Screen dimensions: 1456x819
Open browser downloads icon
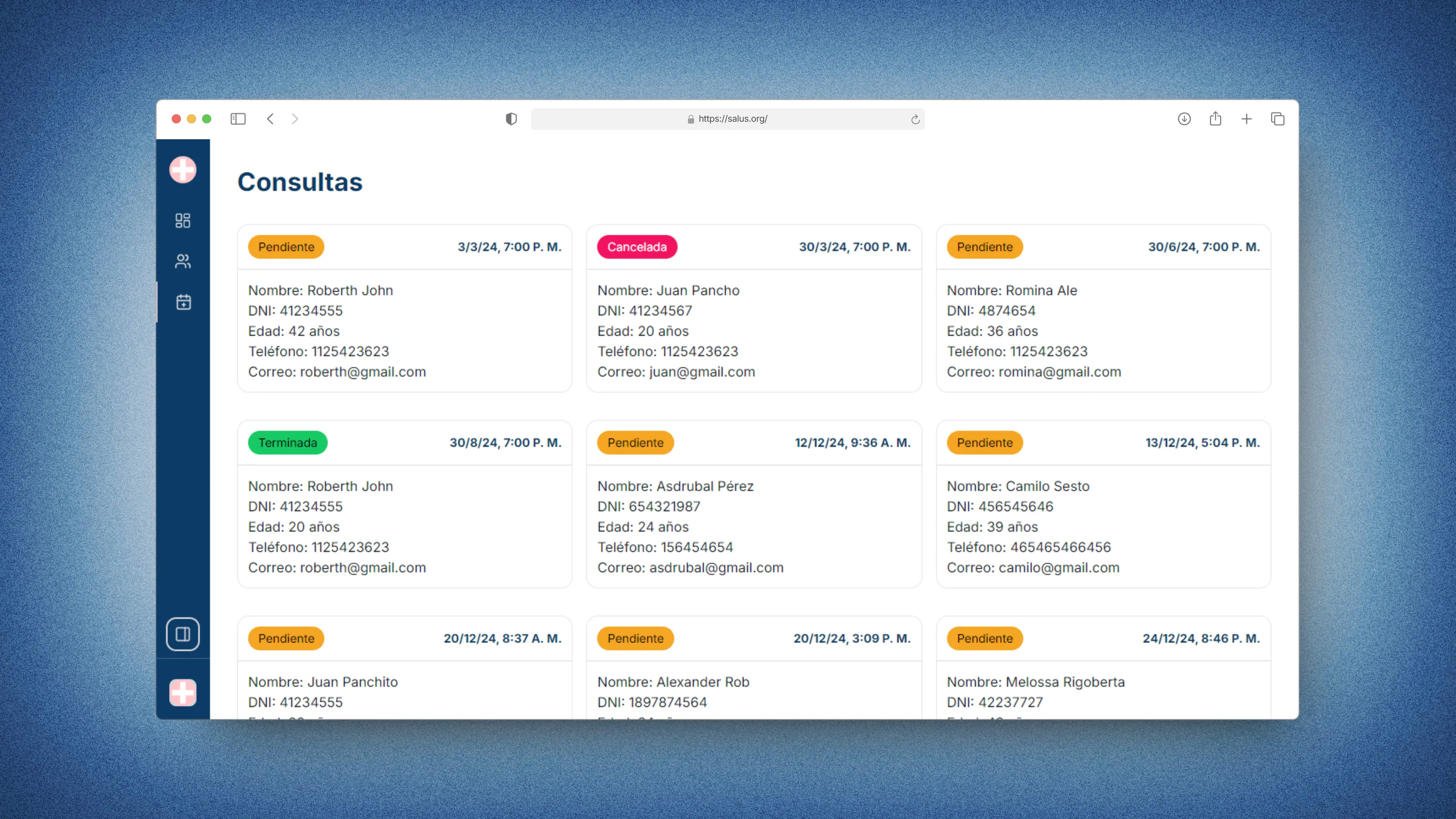[1184, 119]
